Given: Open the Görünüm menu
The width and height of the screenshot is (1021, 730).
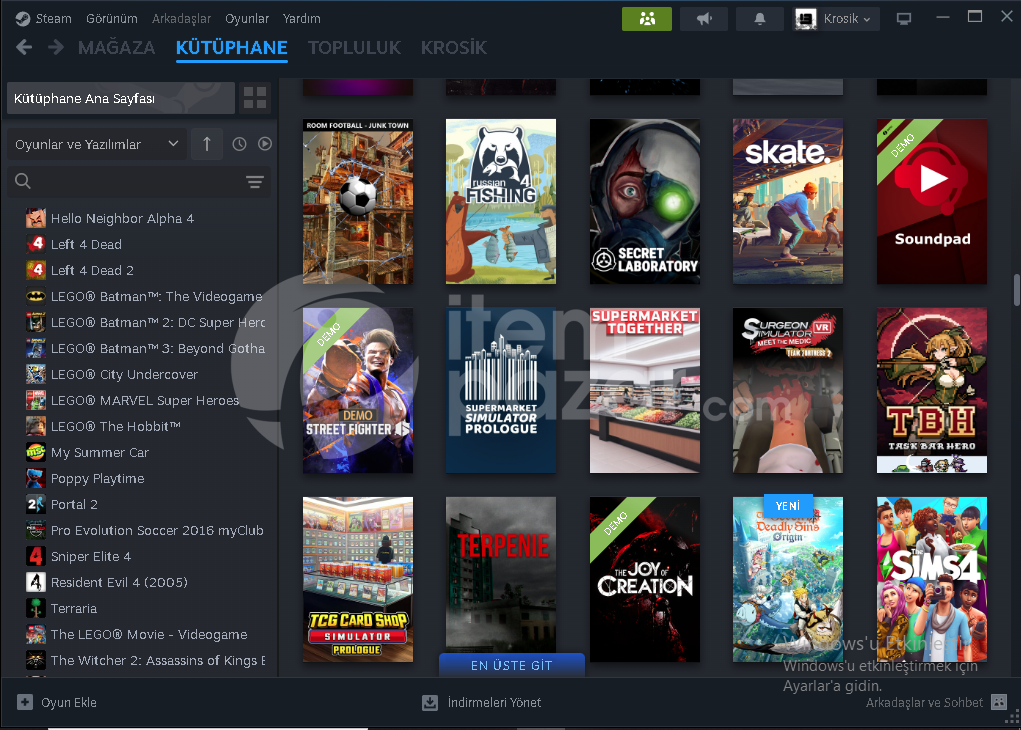Looking at the screenshot, I should pos(111,18).
